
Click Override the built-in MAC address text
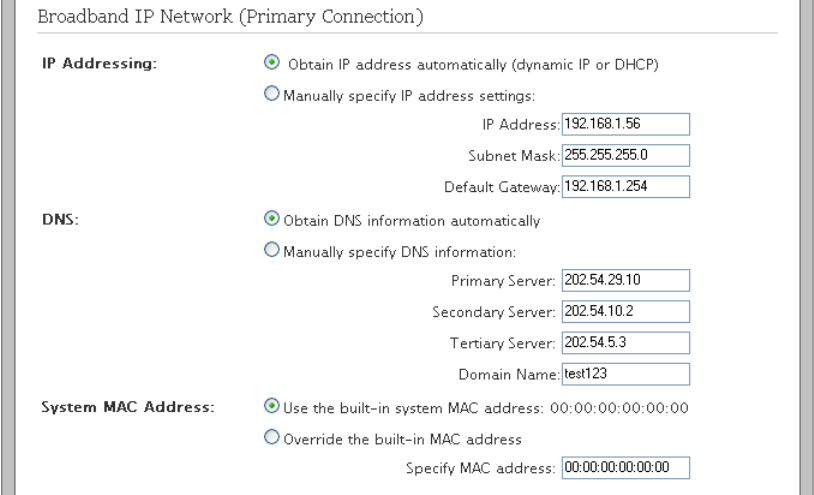pyautogui.click(x=402, y=439)
